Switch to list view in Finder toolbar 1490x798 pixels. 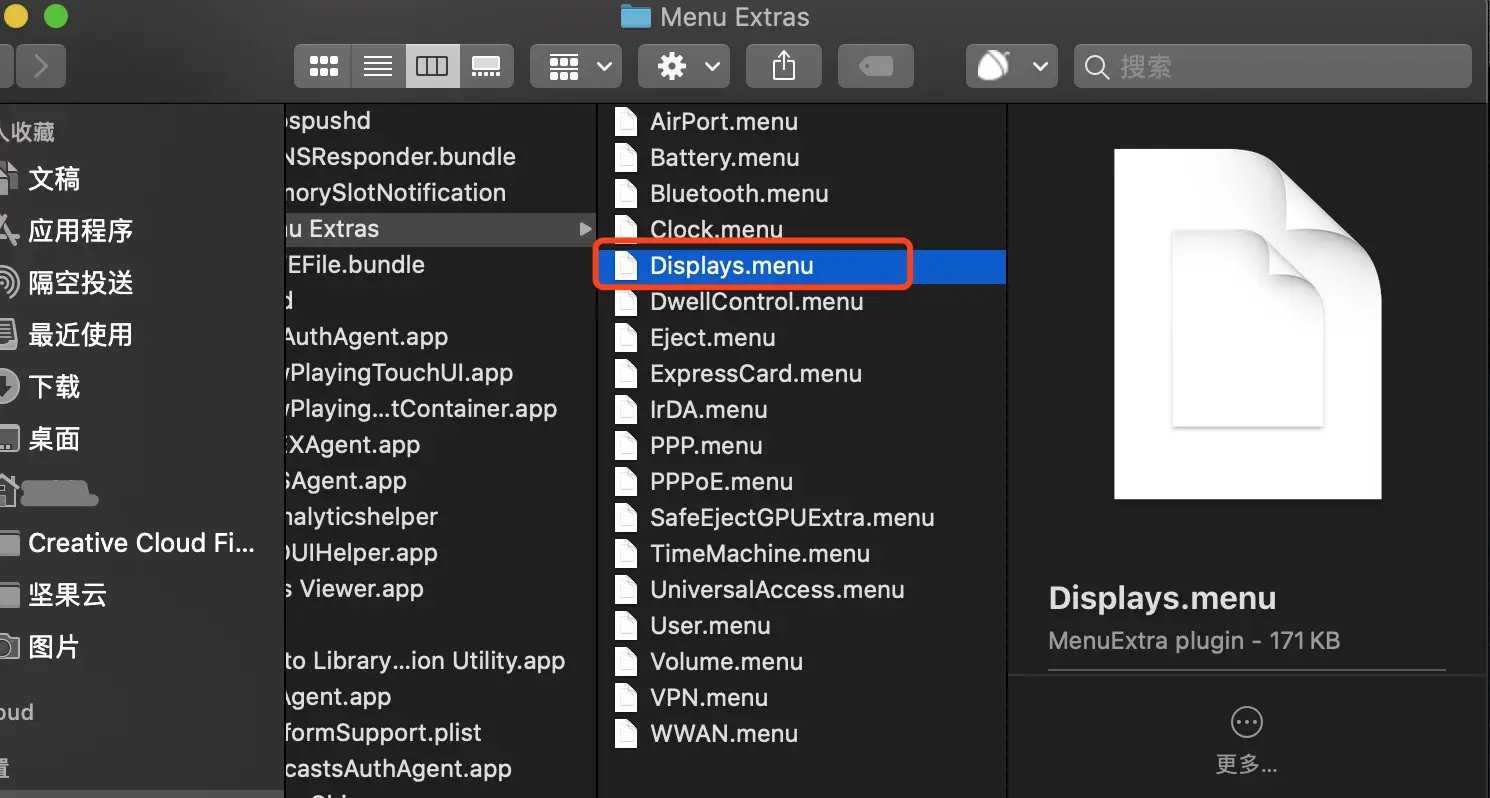[x=378, y=67]
